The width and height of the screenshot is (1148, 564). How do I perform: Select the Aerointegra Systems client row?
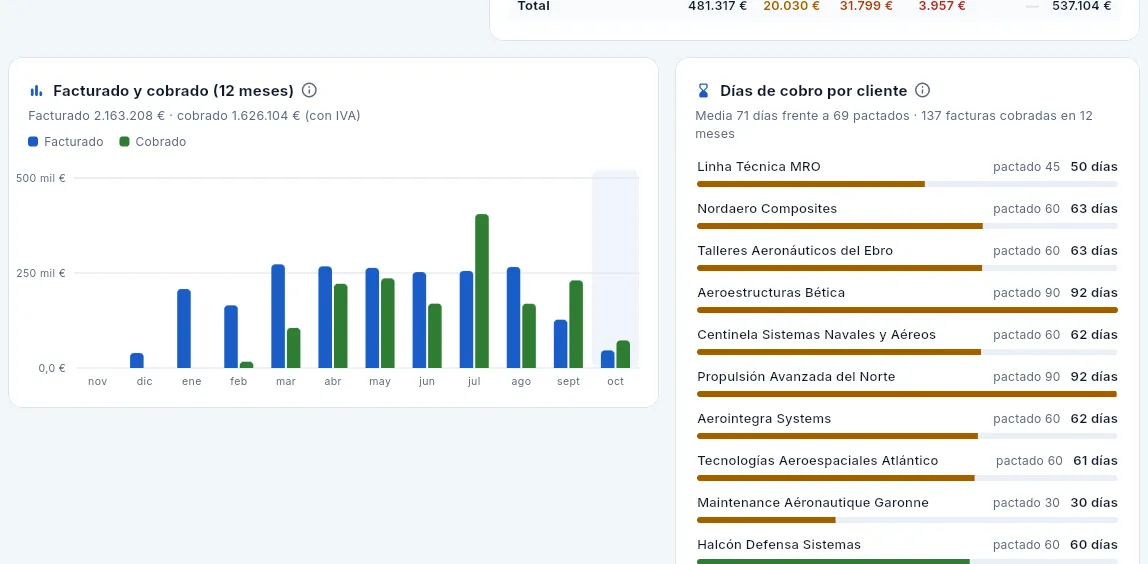point(907,426)
